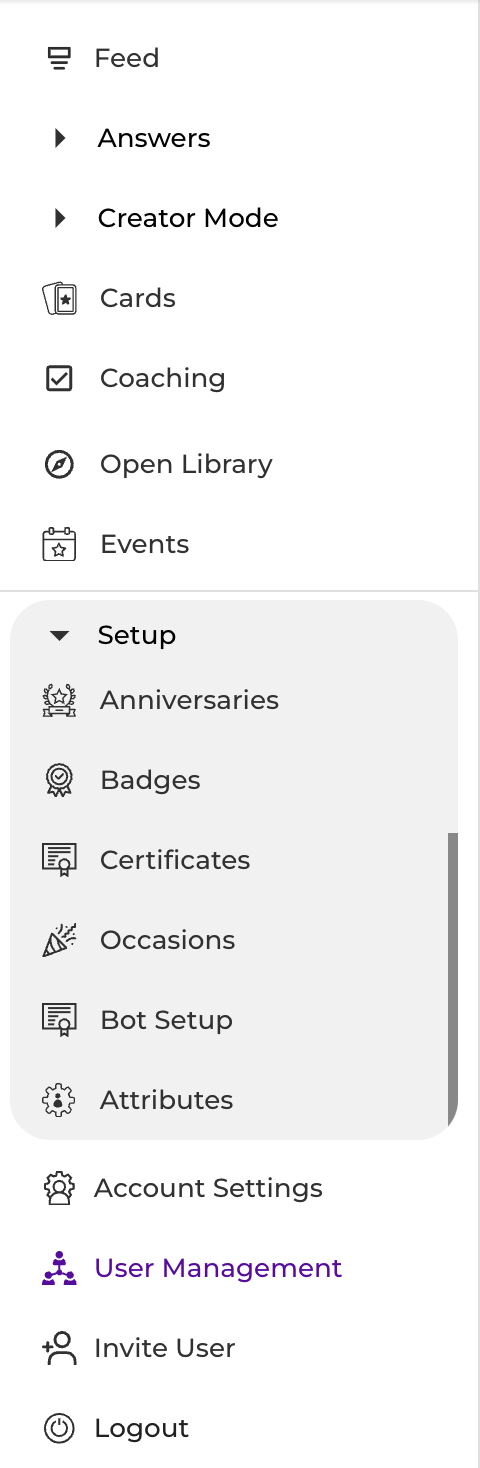Click the Events calendar icon
The image size is (480, 1468).
click(59, 544)
